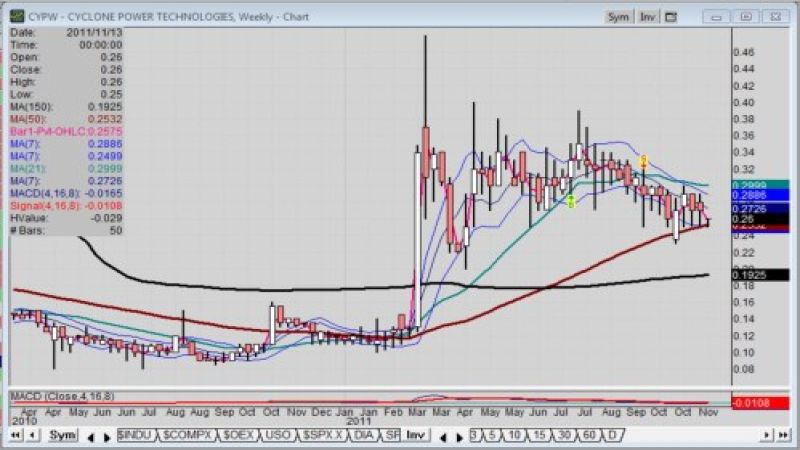Click the orange sell signal marker near September
Image resolution: width=800 pixels, height=450 pixels.
point(644,162)
